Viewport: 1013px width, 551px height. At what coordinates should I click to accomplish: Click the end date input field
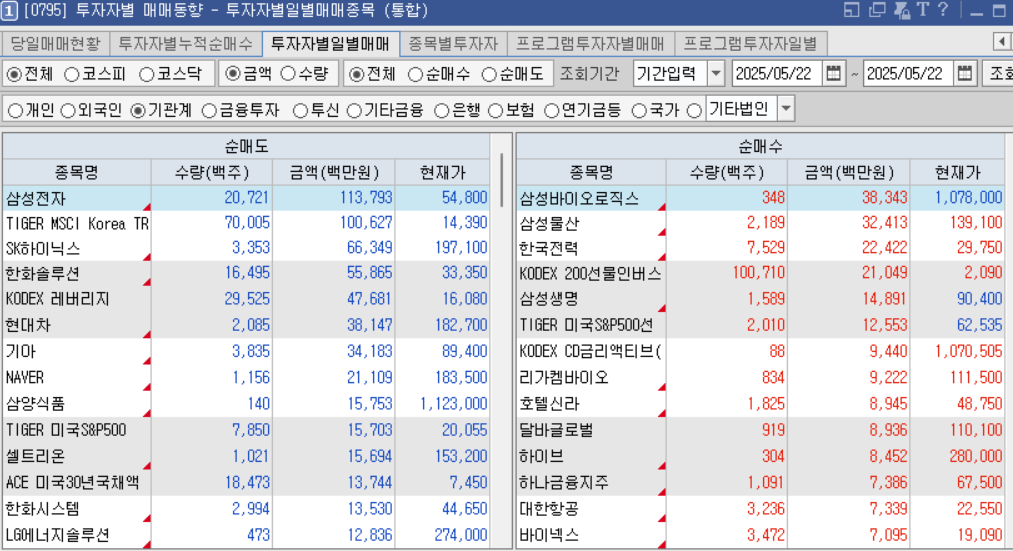908,73
